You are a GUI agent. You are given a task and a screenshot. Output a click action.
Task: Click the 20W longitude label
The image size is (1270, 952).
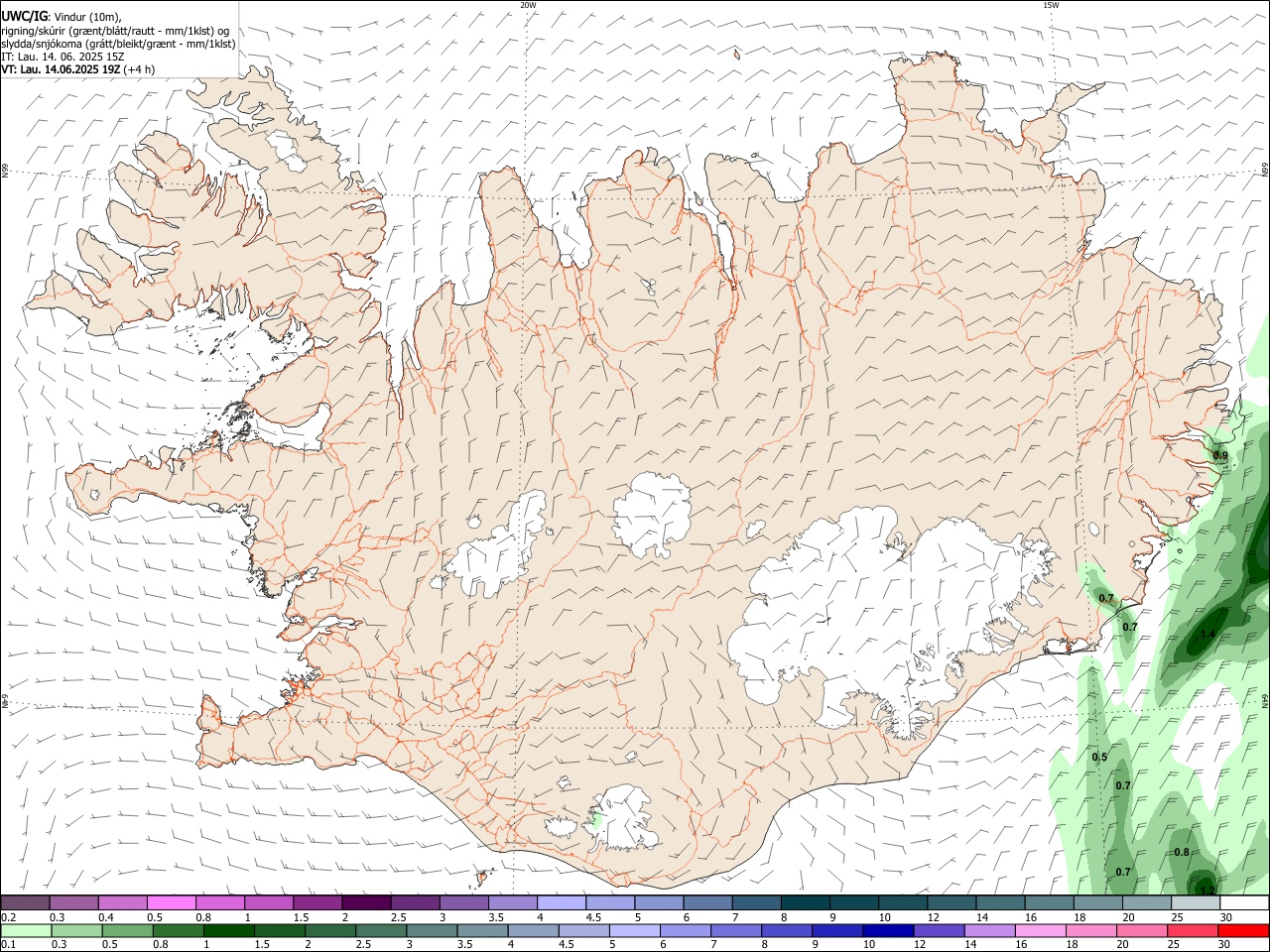[528, 5]
